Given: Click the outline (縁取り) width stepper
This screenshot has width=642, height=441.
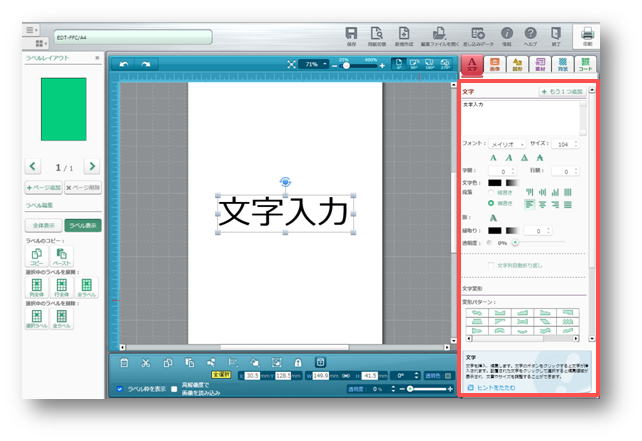Looking at the screenshot, I should click(549, 231).
